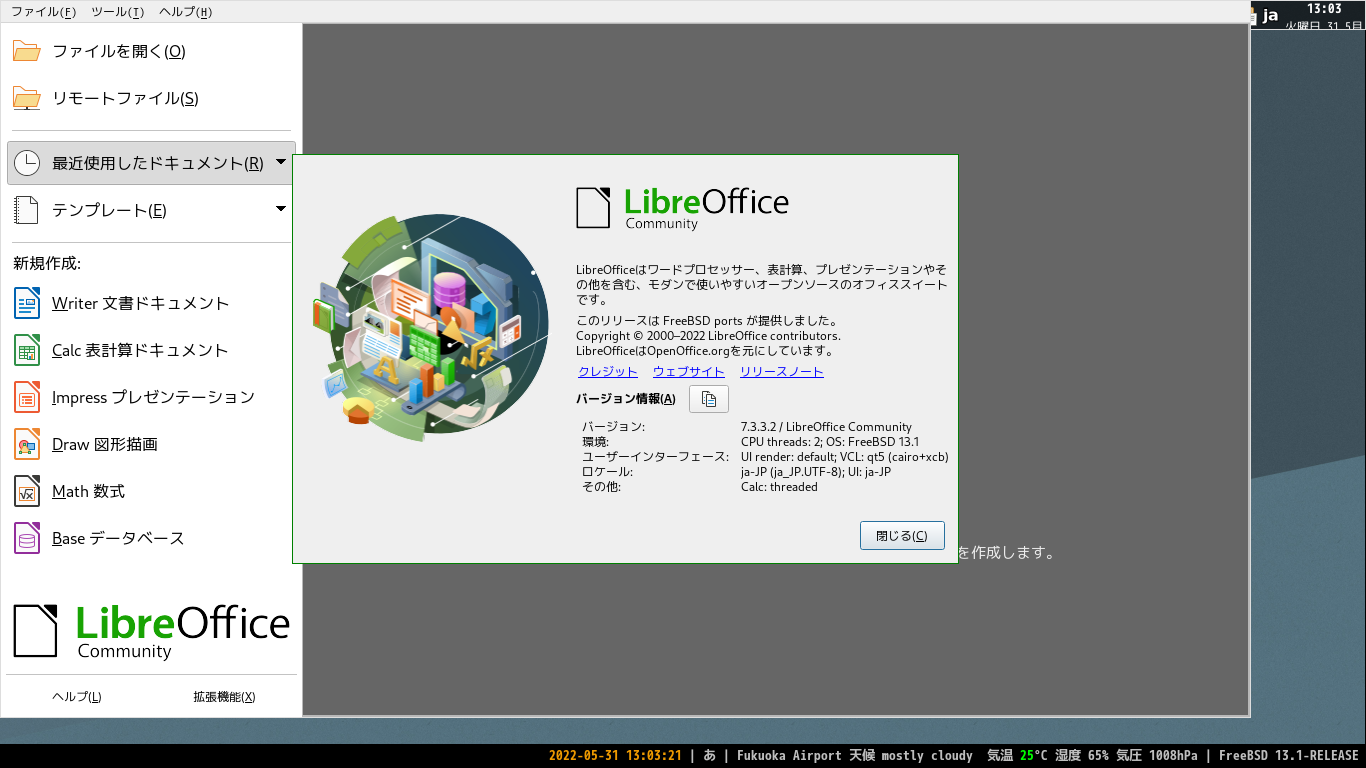This screenshot has width=1366, height=768.
Task: Open the ウェブサイト link
Action: point(689,372)
